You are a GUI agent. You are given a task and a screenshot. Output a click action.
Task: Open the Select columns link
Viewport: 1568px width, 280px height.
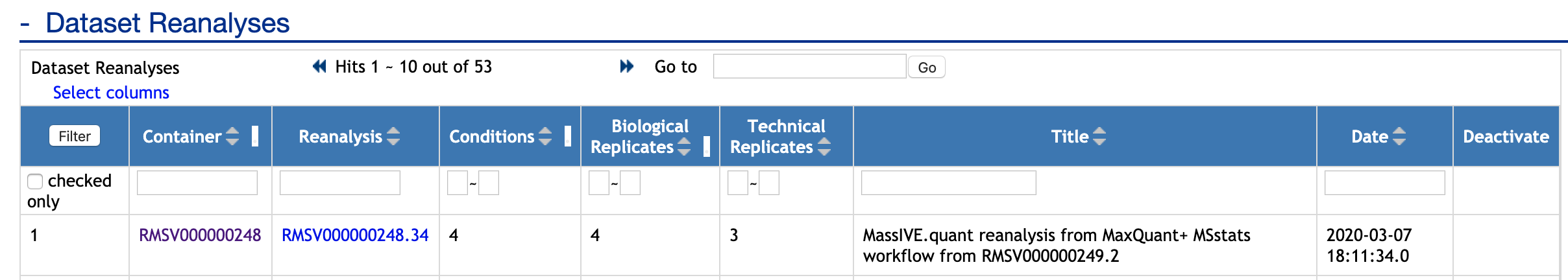point(111,93)
